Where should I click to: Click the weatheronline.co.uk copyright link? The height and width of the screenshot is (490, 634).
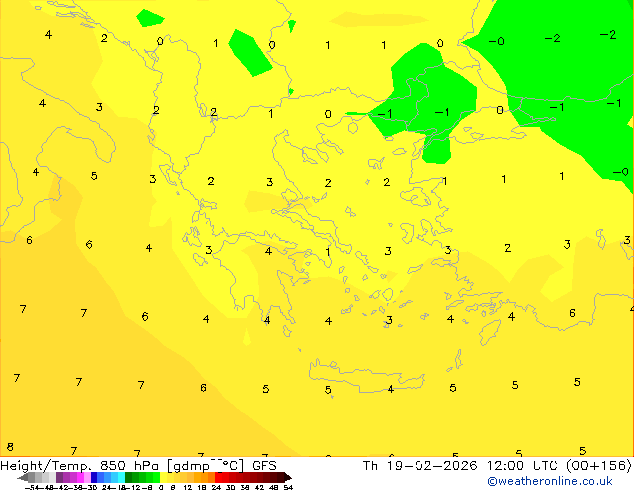pos(550,481)
